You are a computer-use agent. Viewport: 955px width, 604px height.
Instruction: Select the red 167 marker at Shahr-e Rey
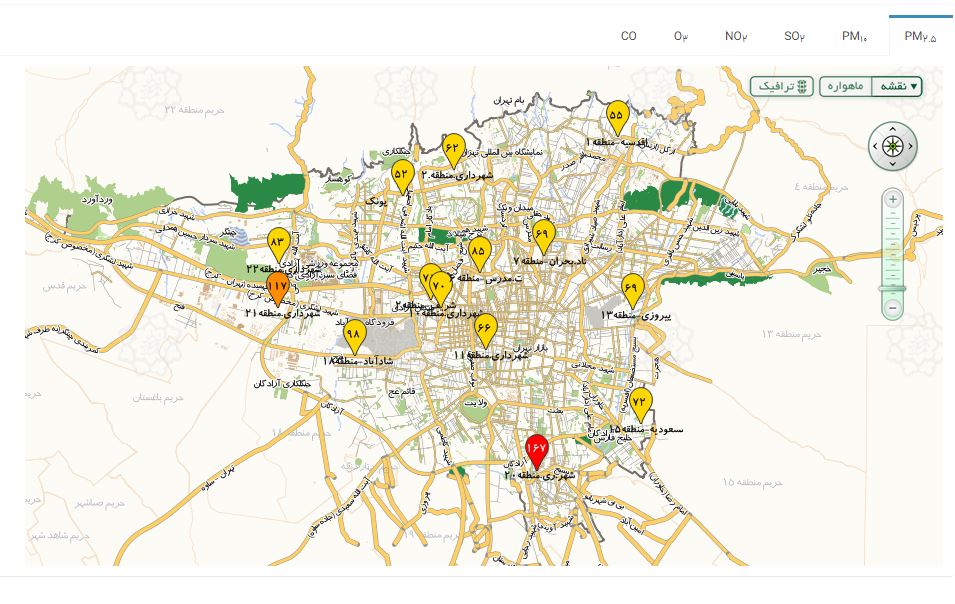[x=537, y=451]
